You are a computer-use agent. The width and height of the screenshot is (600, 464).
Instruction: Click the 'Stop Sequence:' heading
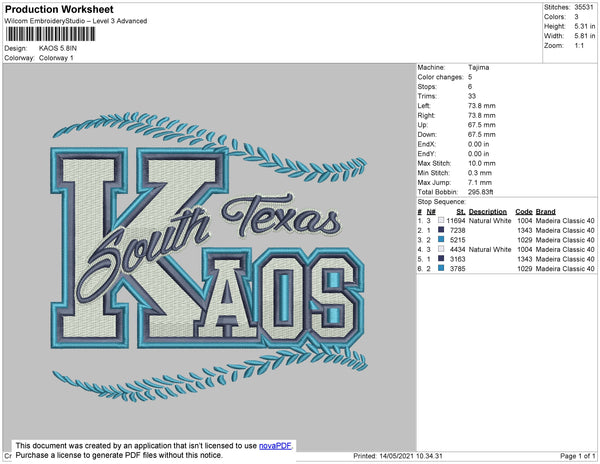[x=442, y=202]
